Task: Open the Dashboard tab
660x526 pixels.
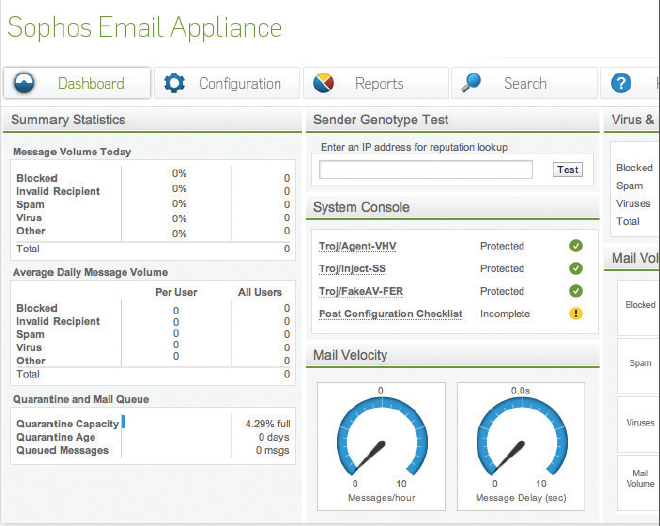Action: tap(77, 83)
